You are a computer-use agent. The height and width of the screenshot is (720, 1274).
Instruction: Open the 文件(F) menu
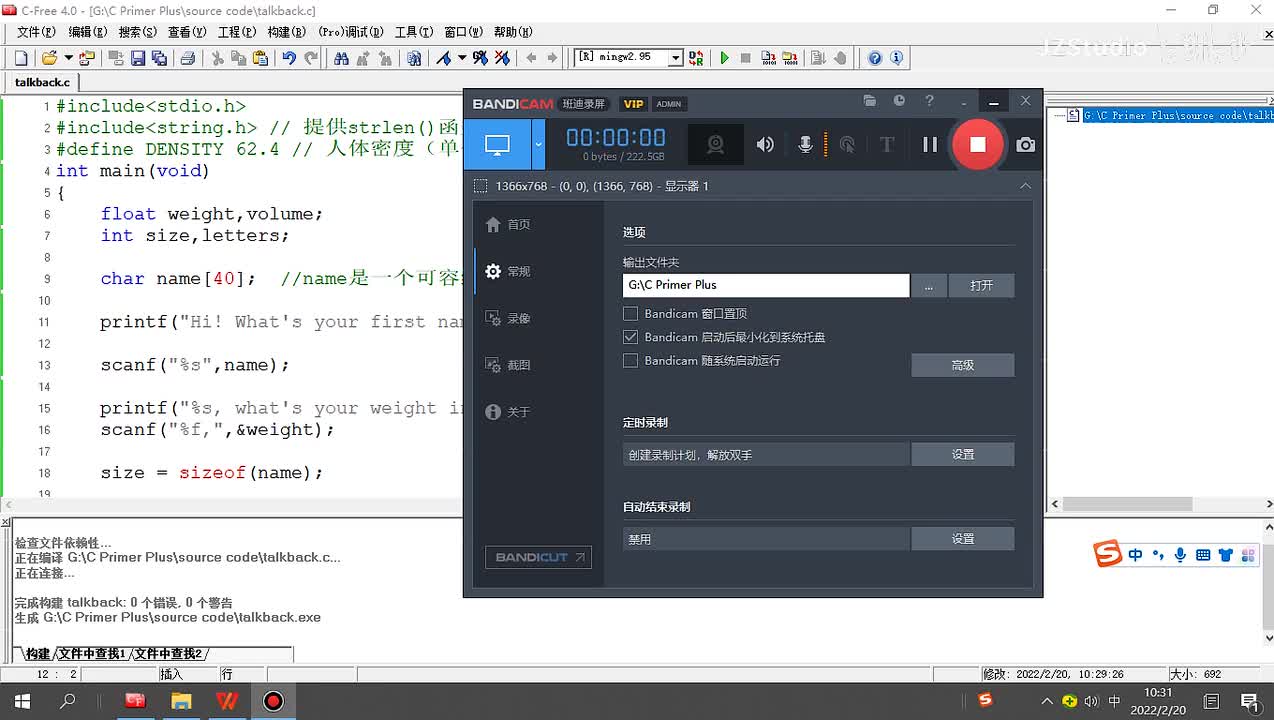35,32
